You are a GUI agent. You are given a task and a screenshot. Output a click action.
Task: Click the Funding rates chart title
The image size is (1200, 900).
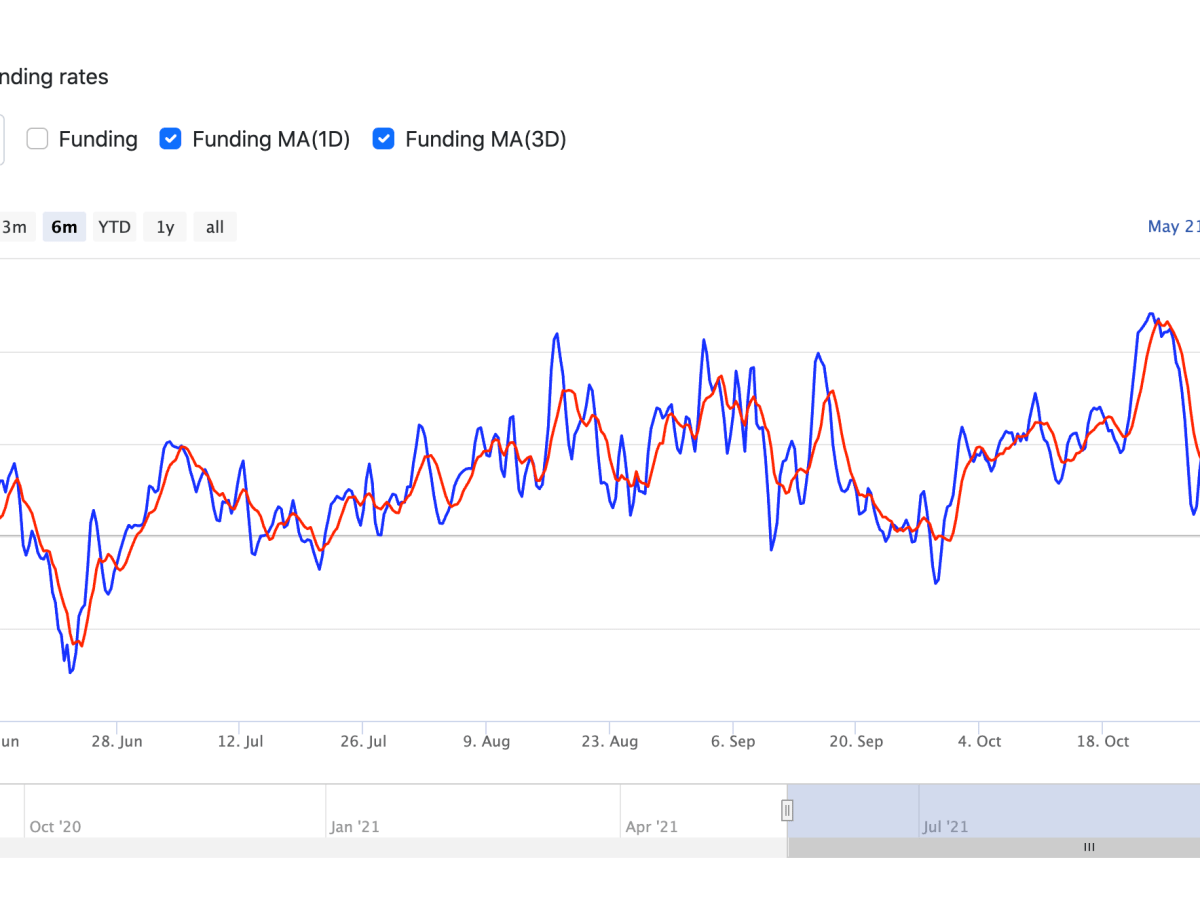(x=55, y=77)
